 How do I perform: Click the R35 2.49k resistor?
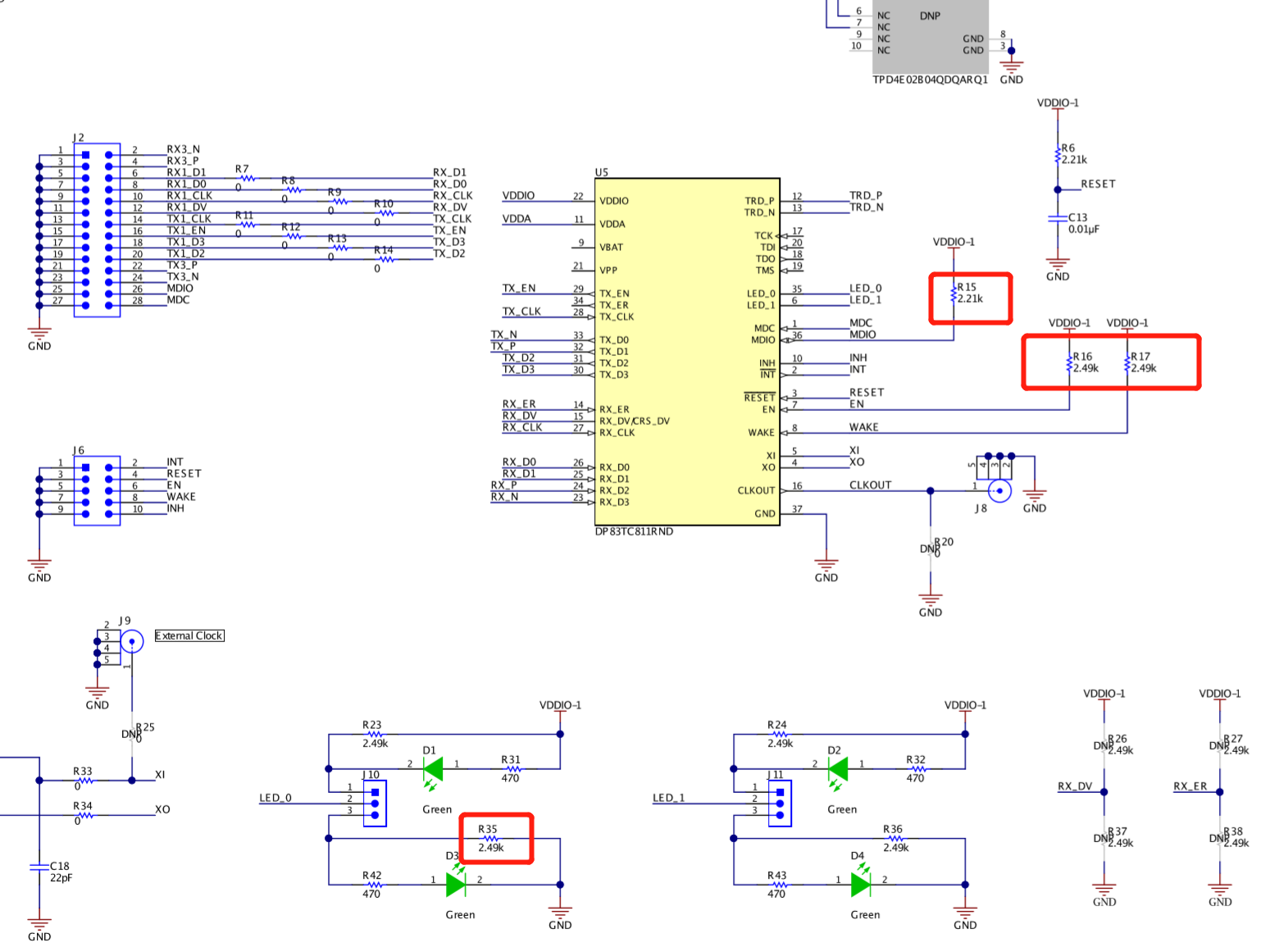click(491, 839)
